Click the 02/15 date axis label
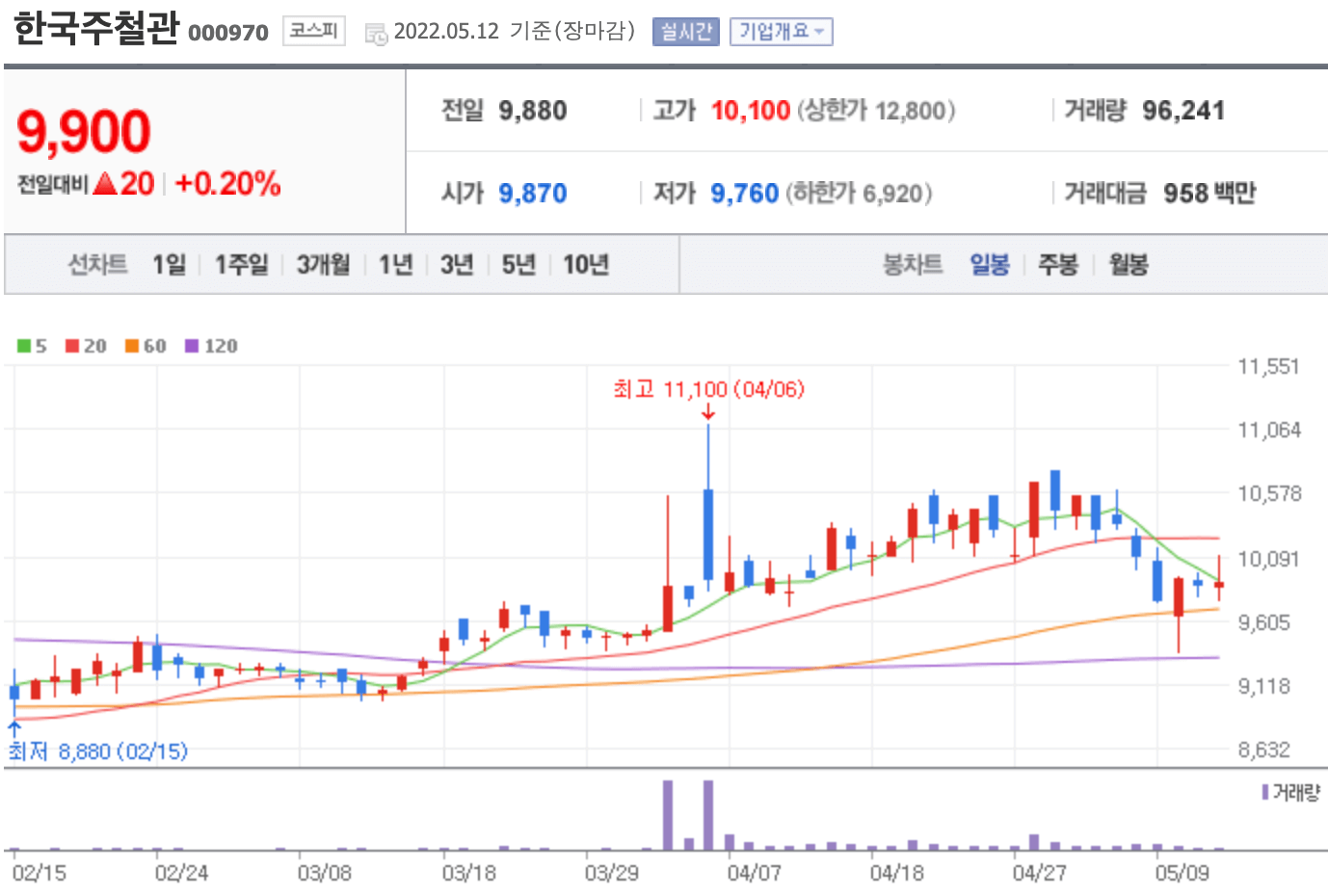The image size is (1328, 896). point(40,873)
